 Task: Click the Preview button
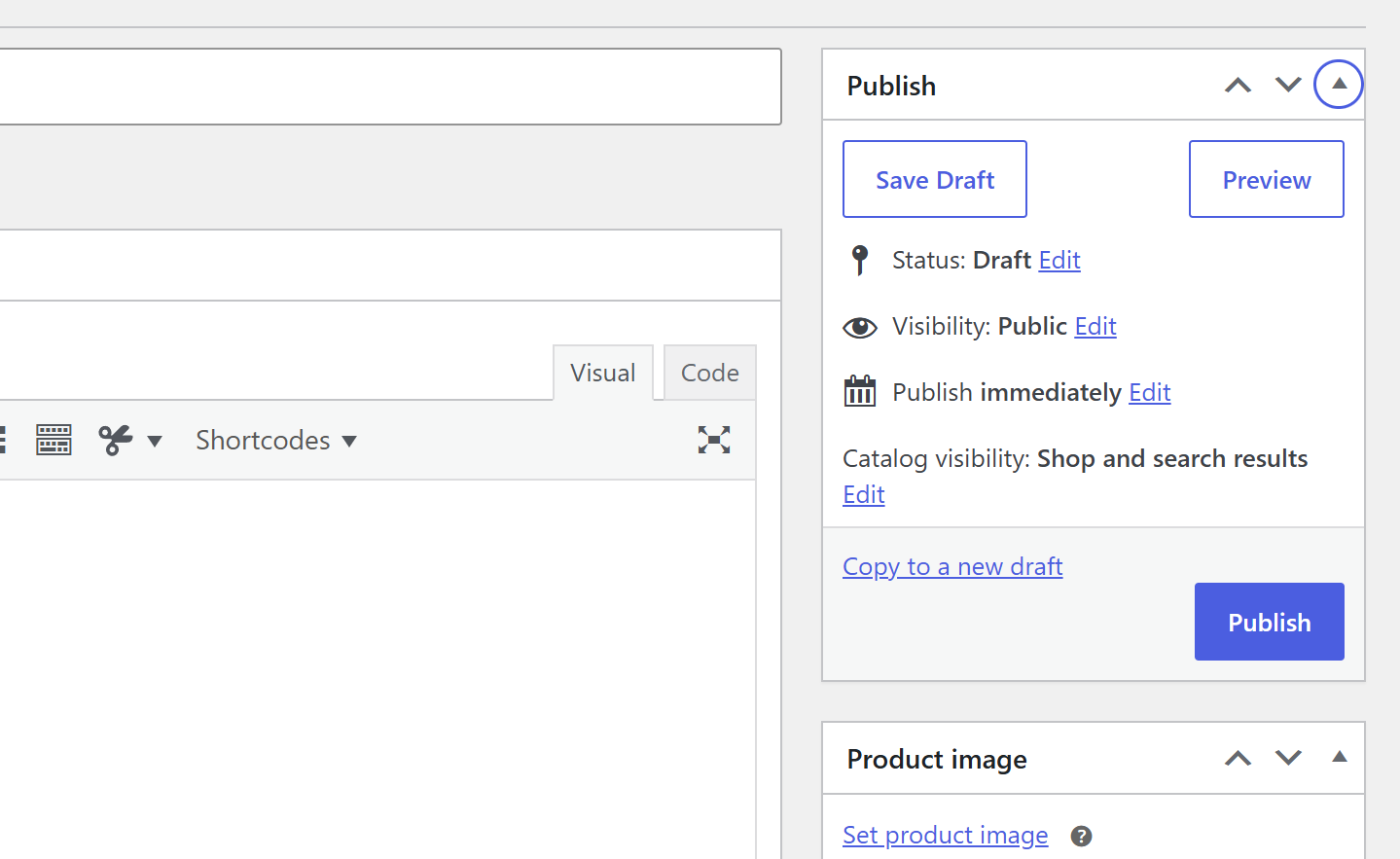[1267, 179]
